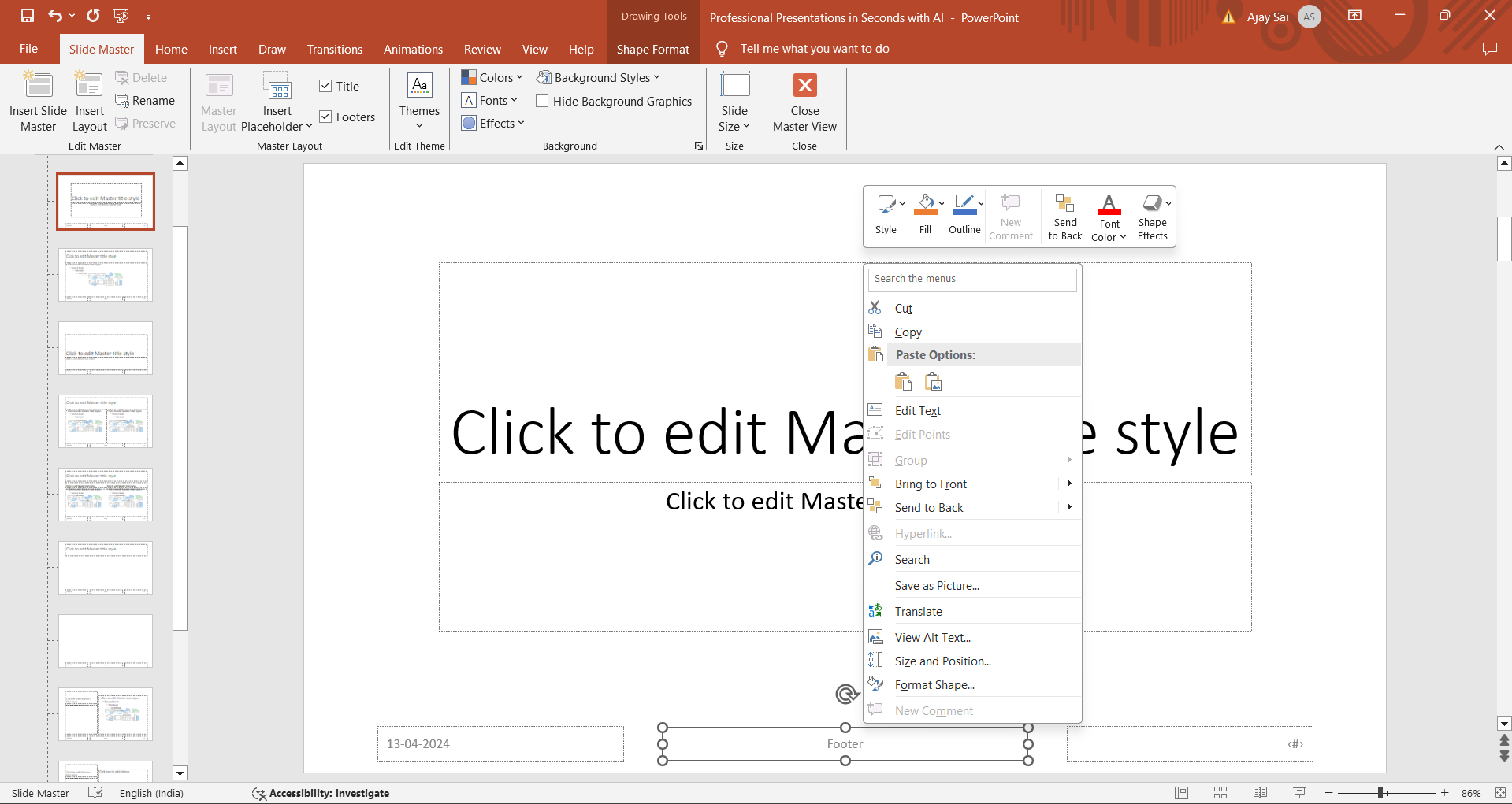
Task: Switch to the Transitions tab
Action: pyautogui.click(x=334, y=49)
